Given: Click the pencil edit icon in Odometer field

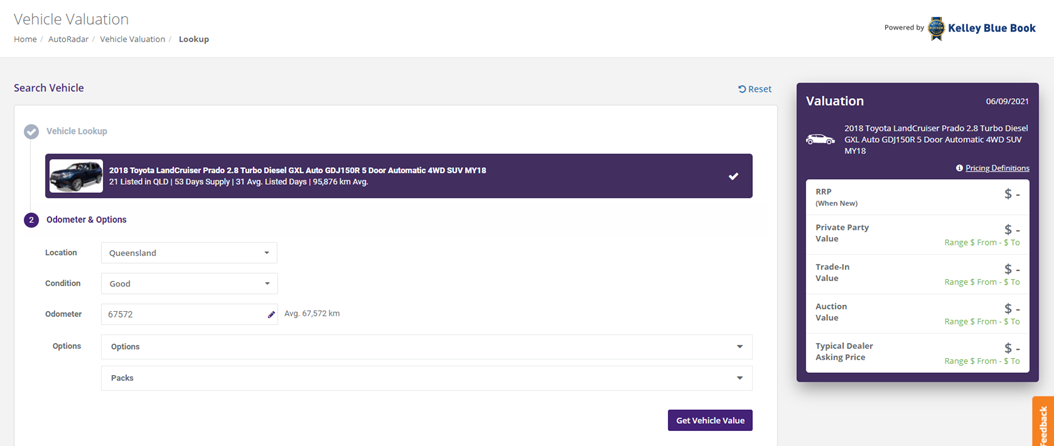Looking at the screenshot, I should point(272,314).
